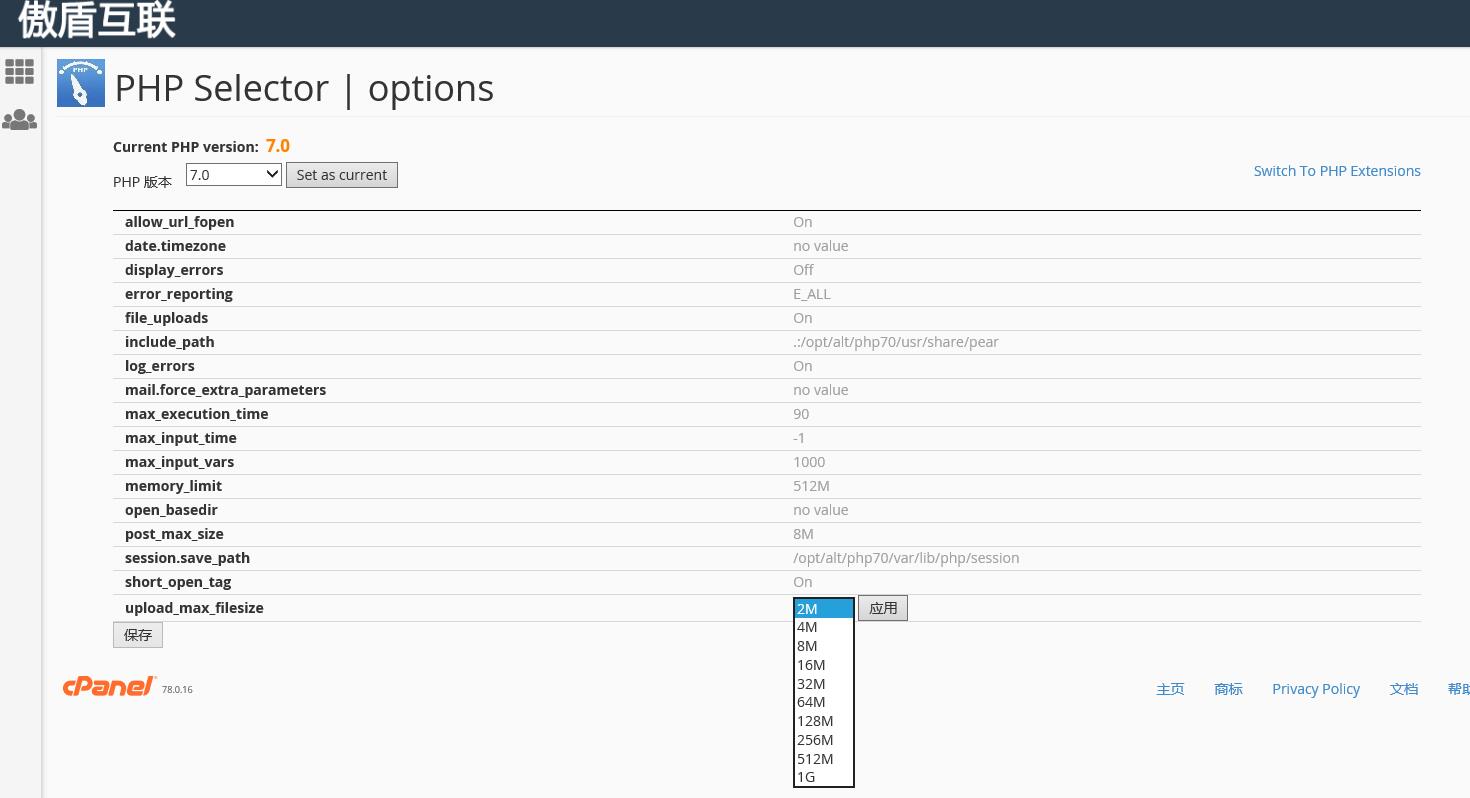This screenshot has height=798, width=1470.
Task: Edit the memory_limit value 512M
Action: pyautogui.click(x=811, y=486)
